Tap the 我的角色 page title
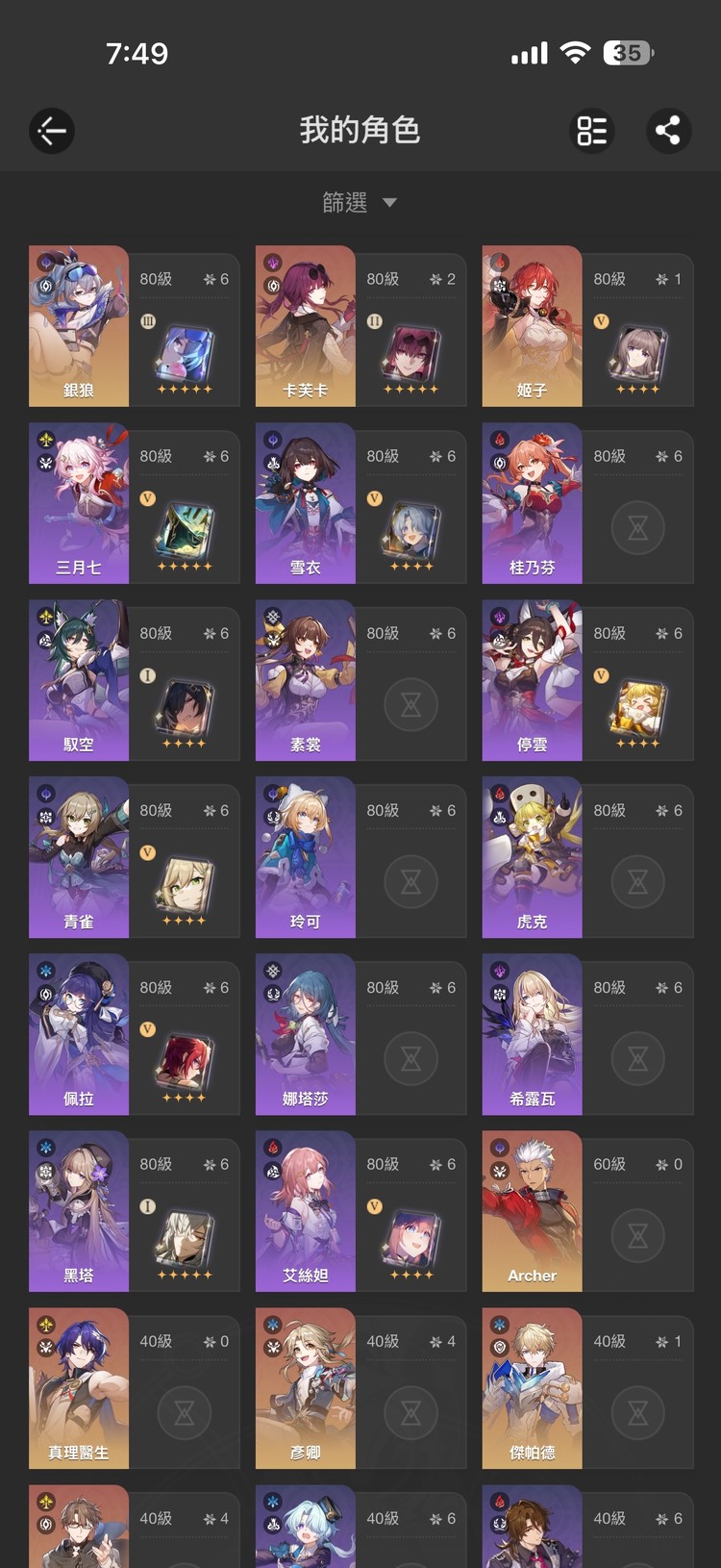The height and width of the screenshot is (1568, 721). point(360,130)
